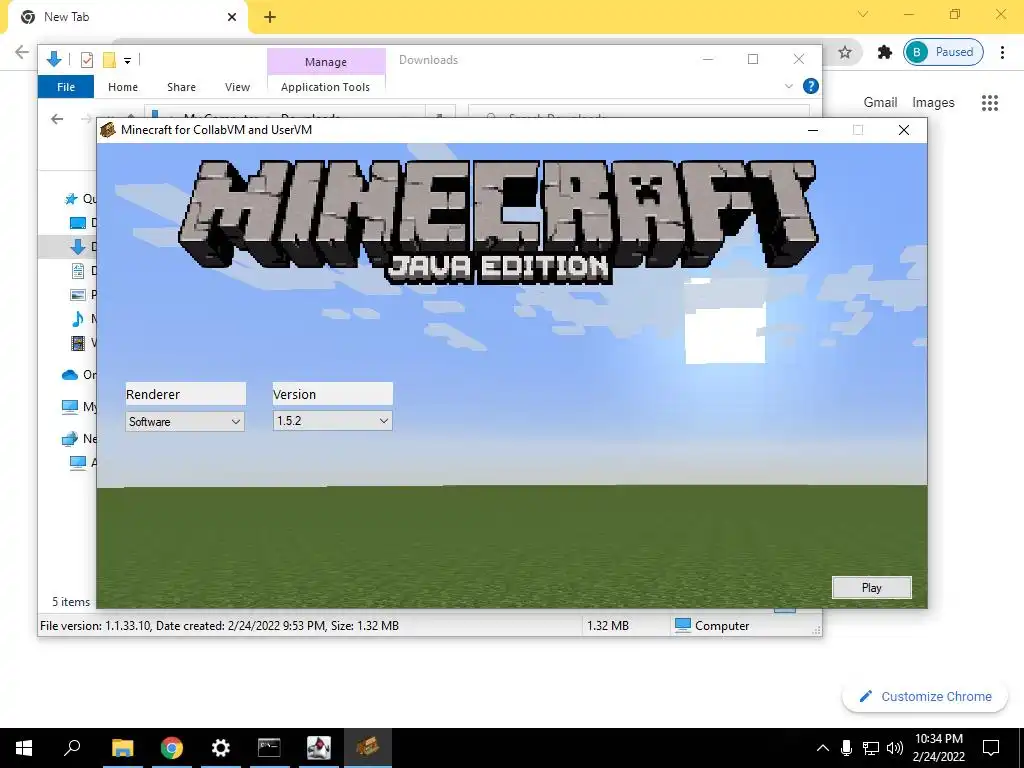
Task: Open Chrome three-dot menu
Action: click(x=1002, y=52)
